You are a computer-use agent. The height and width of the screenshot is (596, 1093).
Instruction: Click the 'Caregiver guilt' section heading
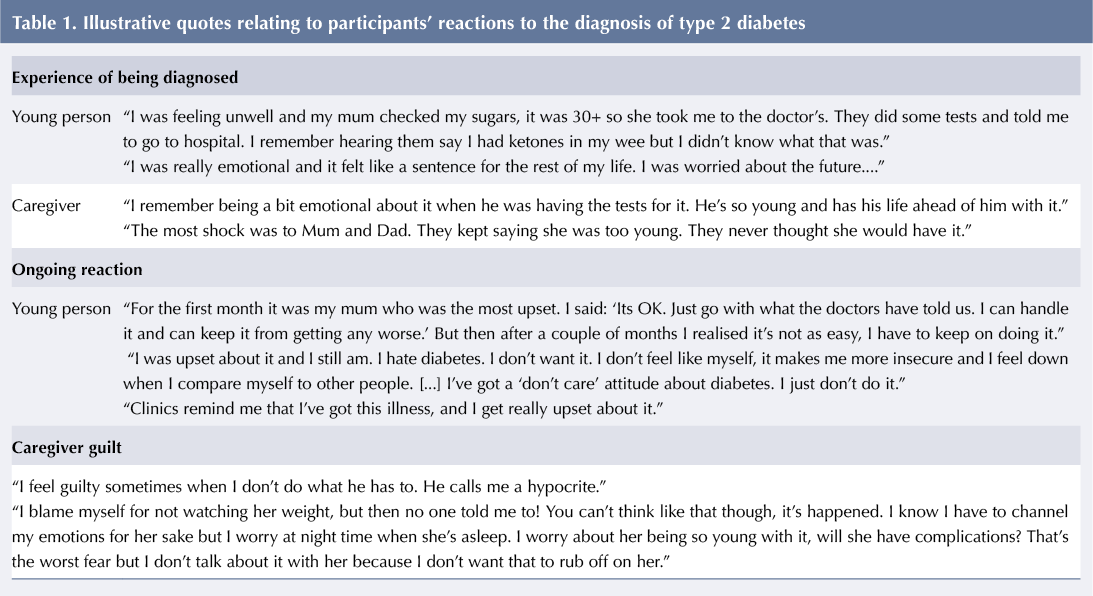coord(66,448)
